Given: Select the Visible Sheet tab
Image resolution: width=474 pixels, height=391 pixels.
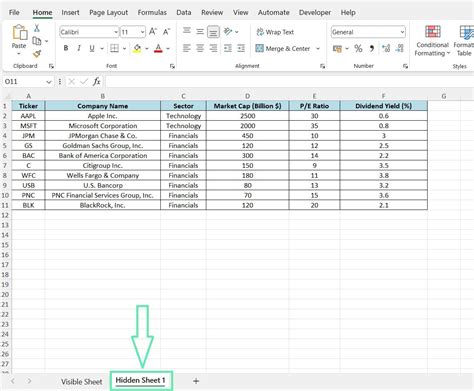Looking at the screenshot, I should [x=82, y=382].
